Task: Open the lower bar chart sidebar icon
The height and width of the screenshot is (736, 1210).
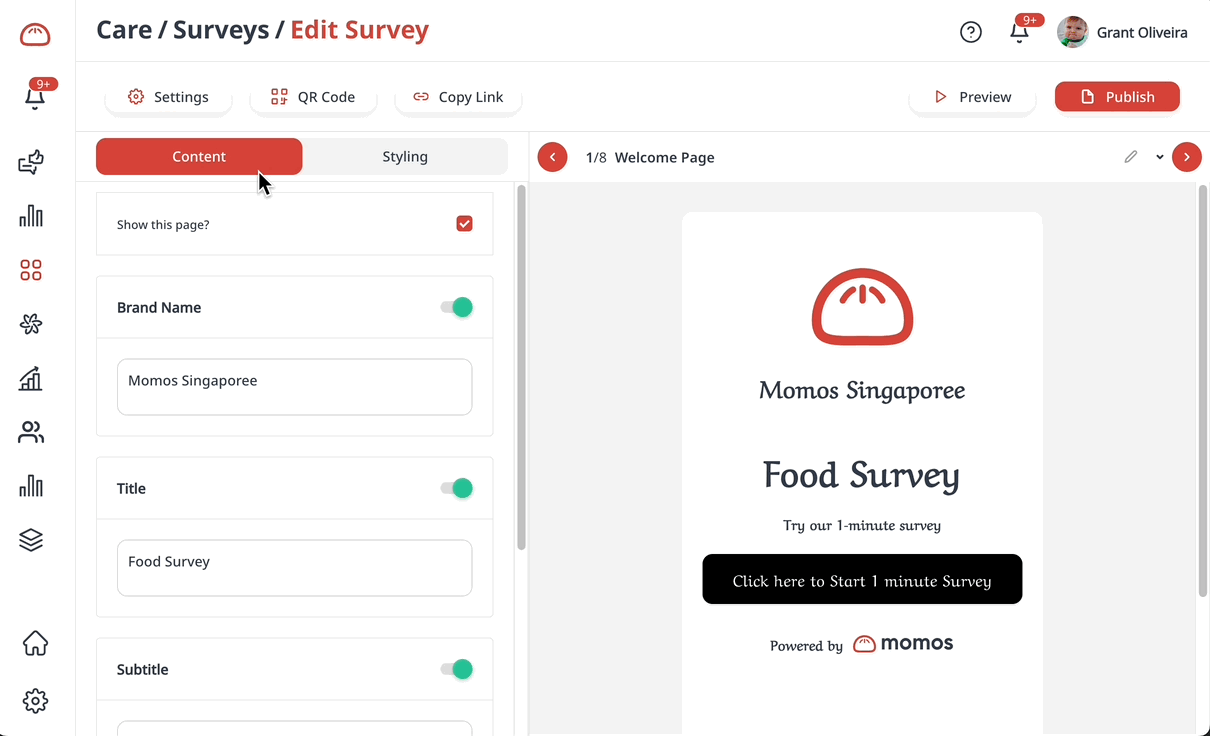Action: point(31,486)
